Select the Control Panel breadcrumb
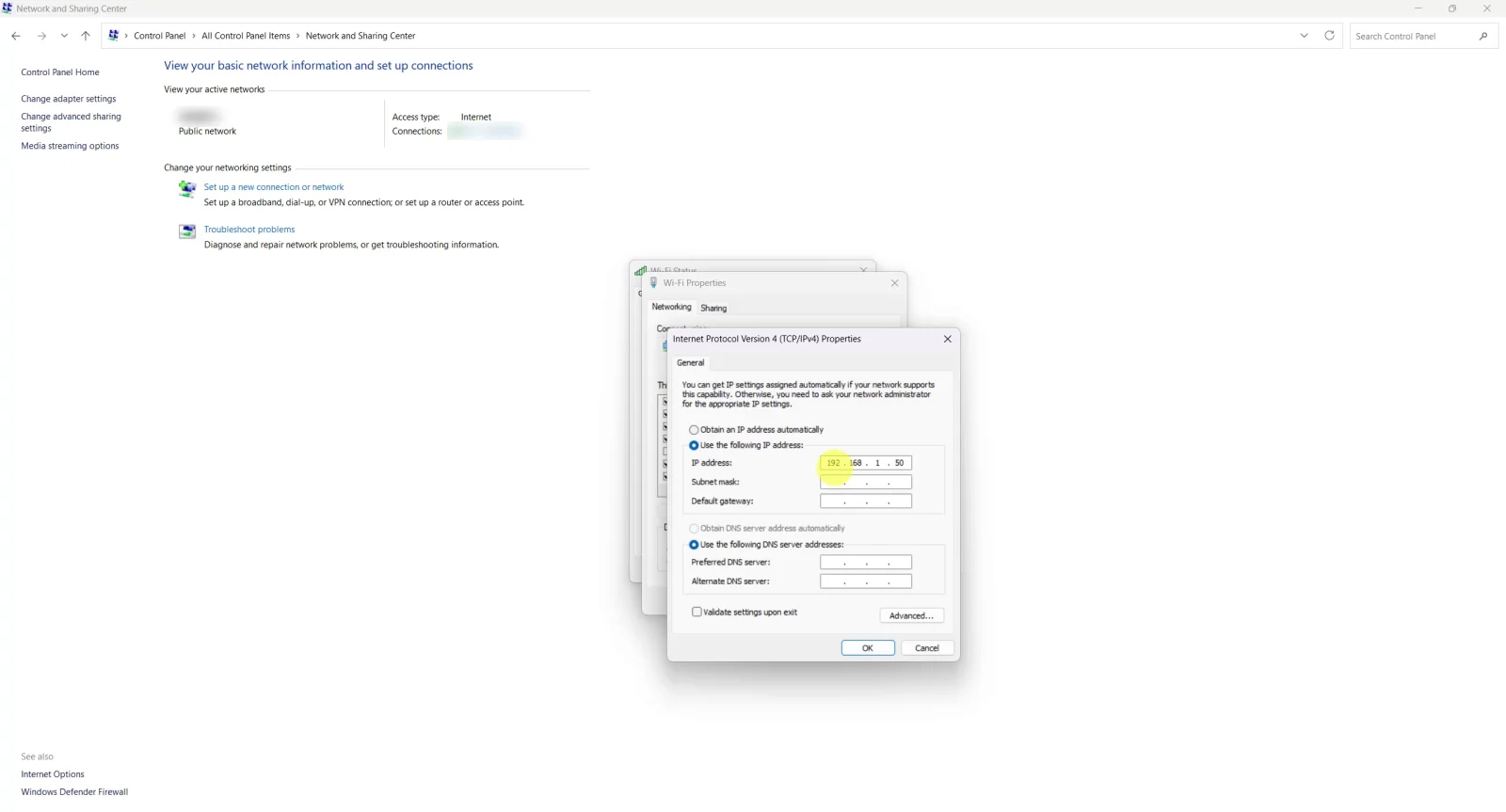 pos(160,36)
